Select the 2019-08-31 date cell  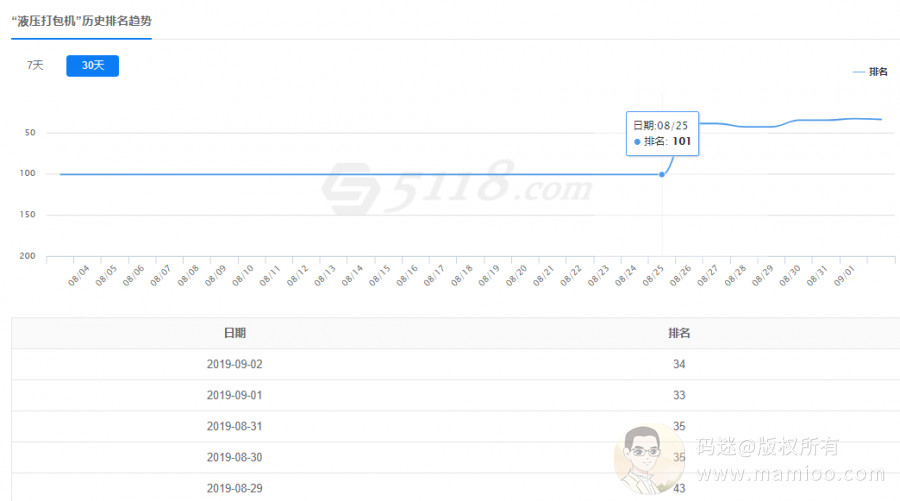point(235,426)
